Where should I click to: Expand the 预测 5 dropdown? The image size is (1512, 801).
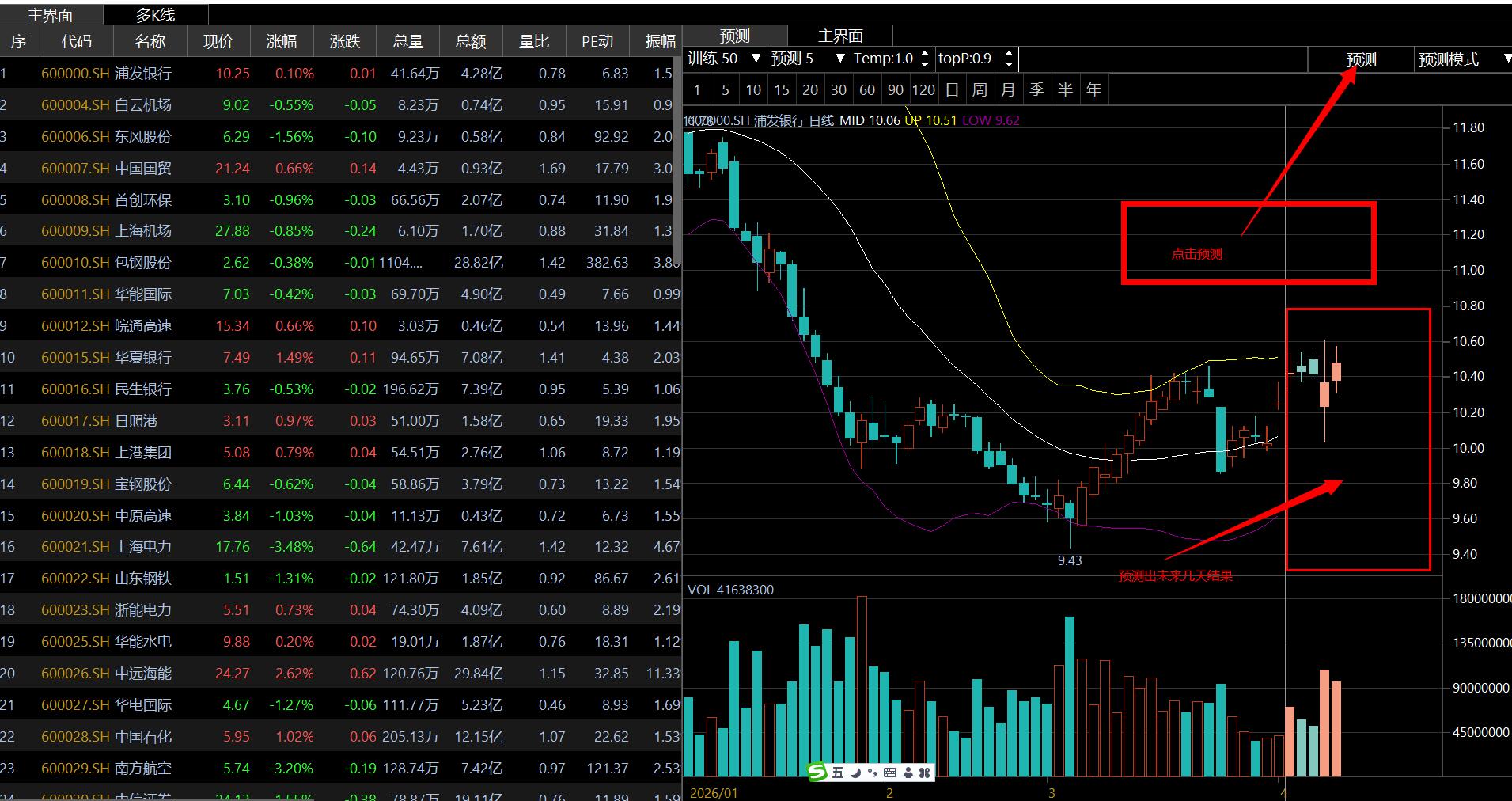coord(839,59)
